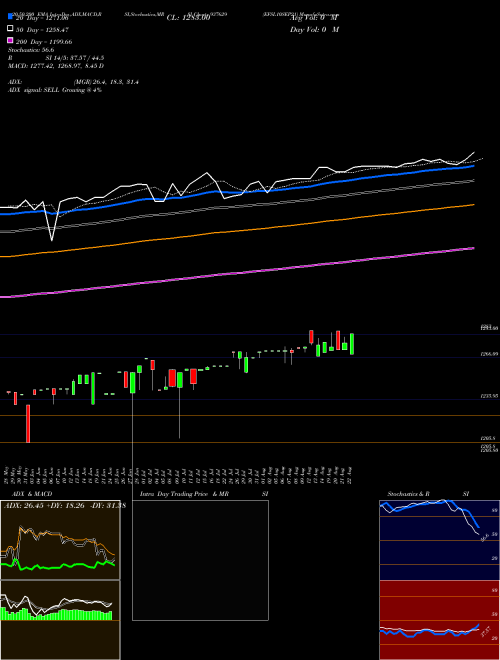Click the thick blue 20-day moving average line

[237, 193]
